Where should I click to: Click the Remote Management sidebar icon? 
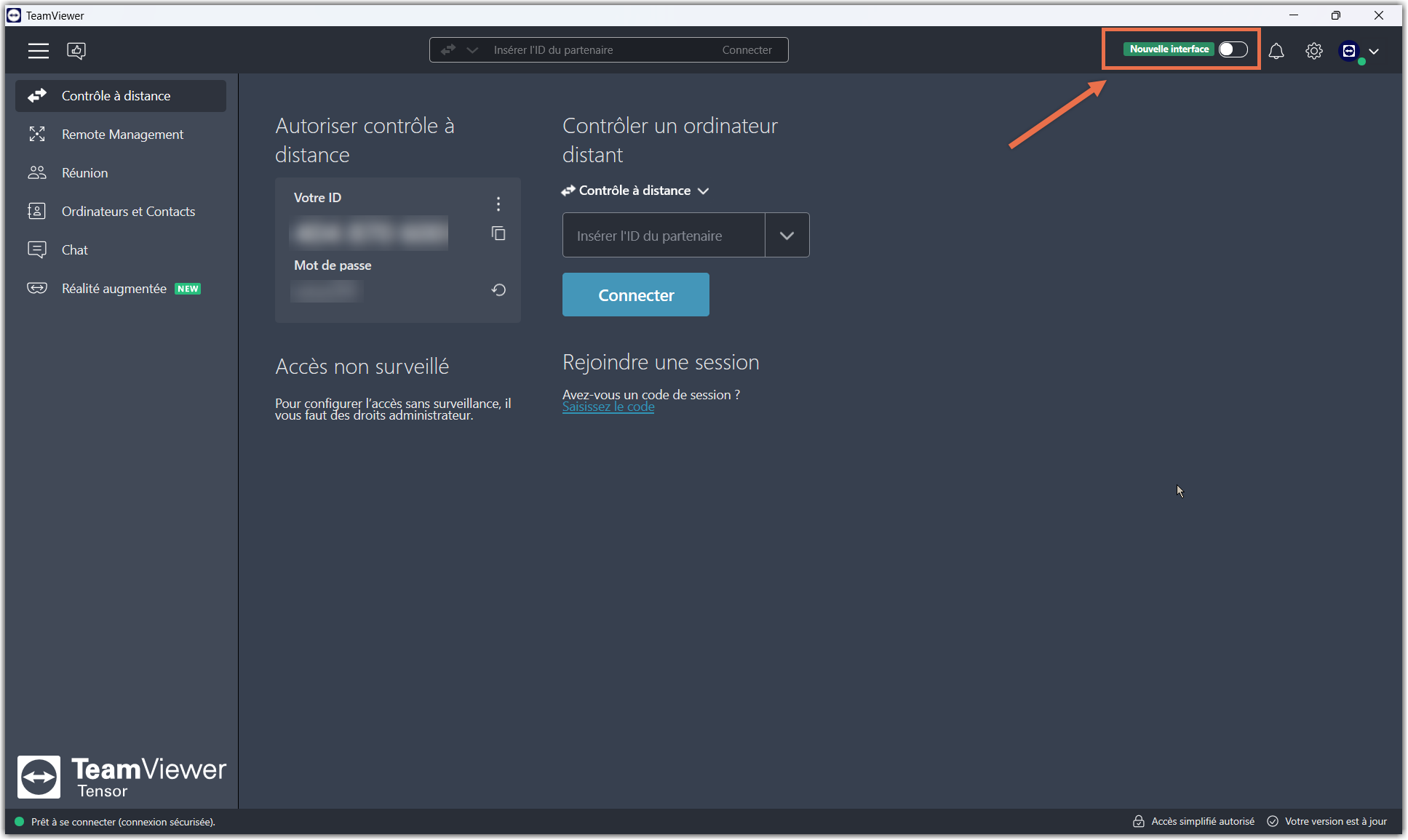tap(37, 135)
